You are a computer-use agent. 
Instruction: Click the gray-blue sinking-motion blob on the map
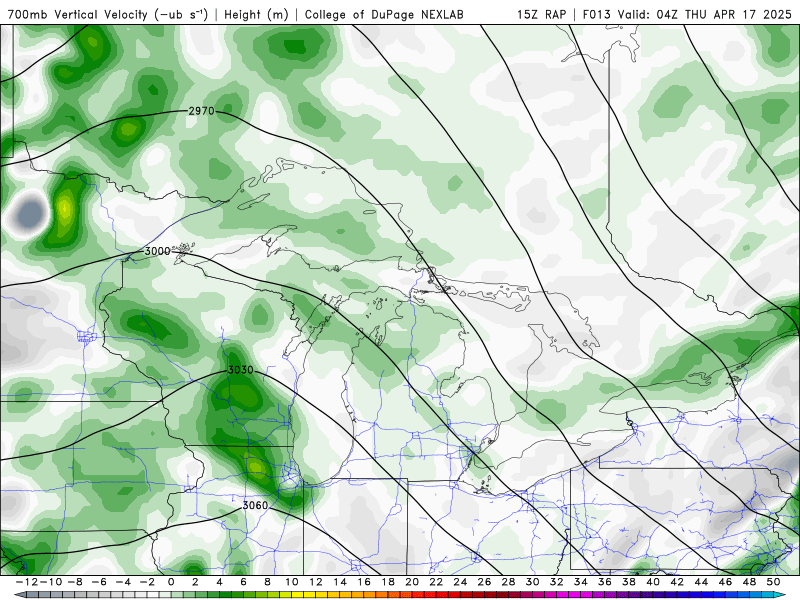click(29, 213)
